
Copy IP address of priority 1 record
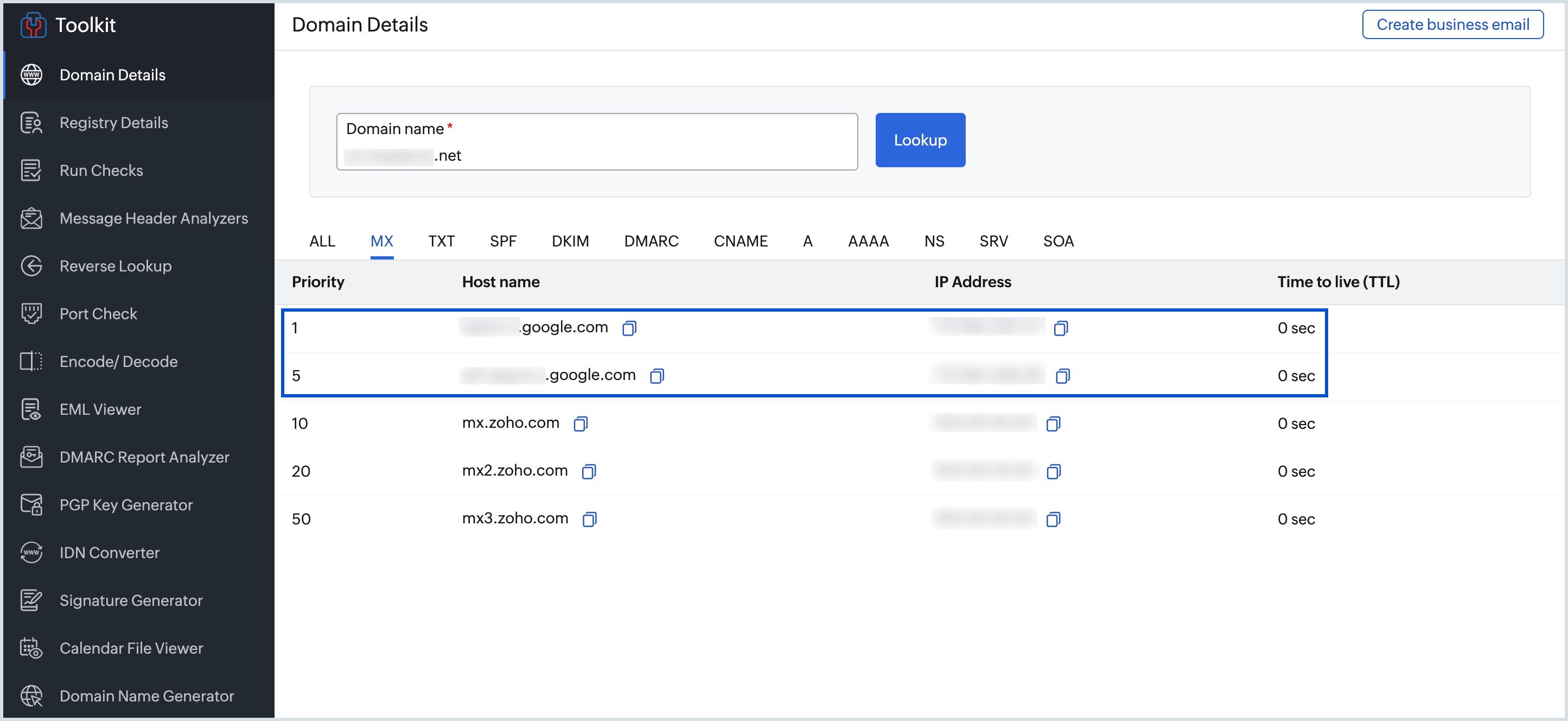click(x=1060, y=328)
